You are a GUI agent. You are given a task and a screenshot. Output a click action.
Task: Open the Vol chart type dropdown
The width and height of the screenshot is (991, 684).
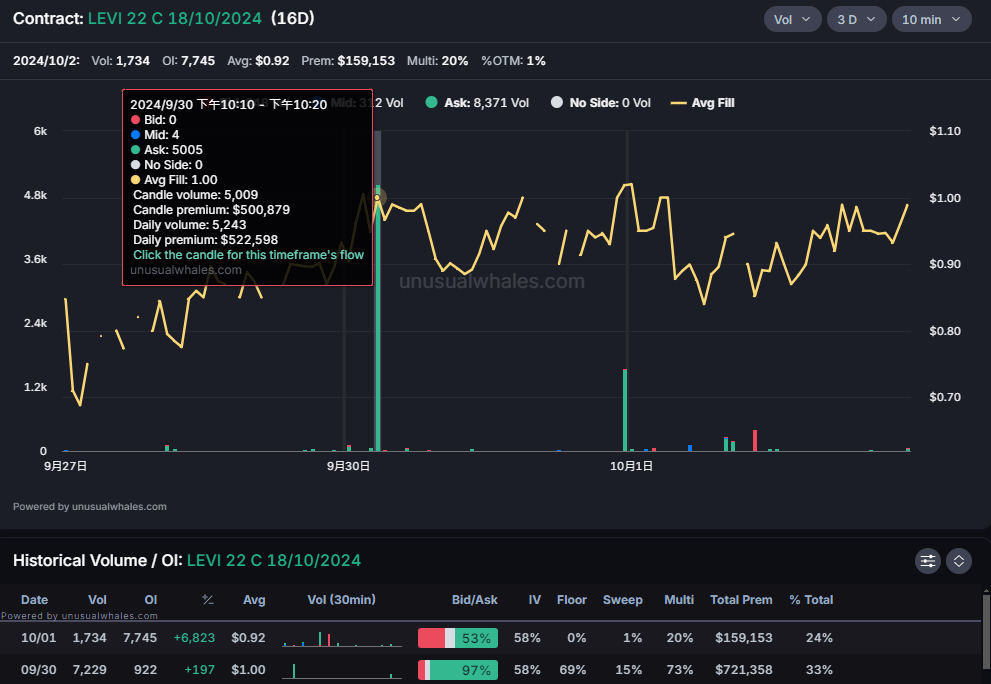[792, 19]
